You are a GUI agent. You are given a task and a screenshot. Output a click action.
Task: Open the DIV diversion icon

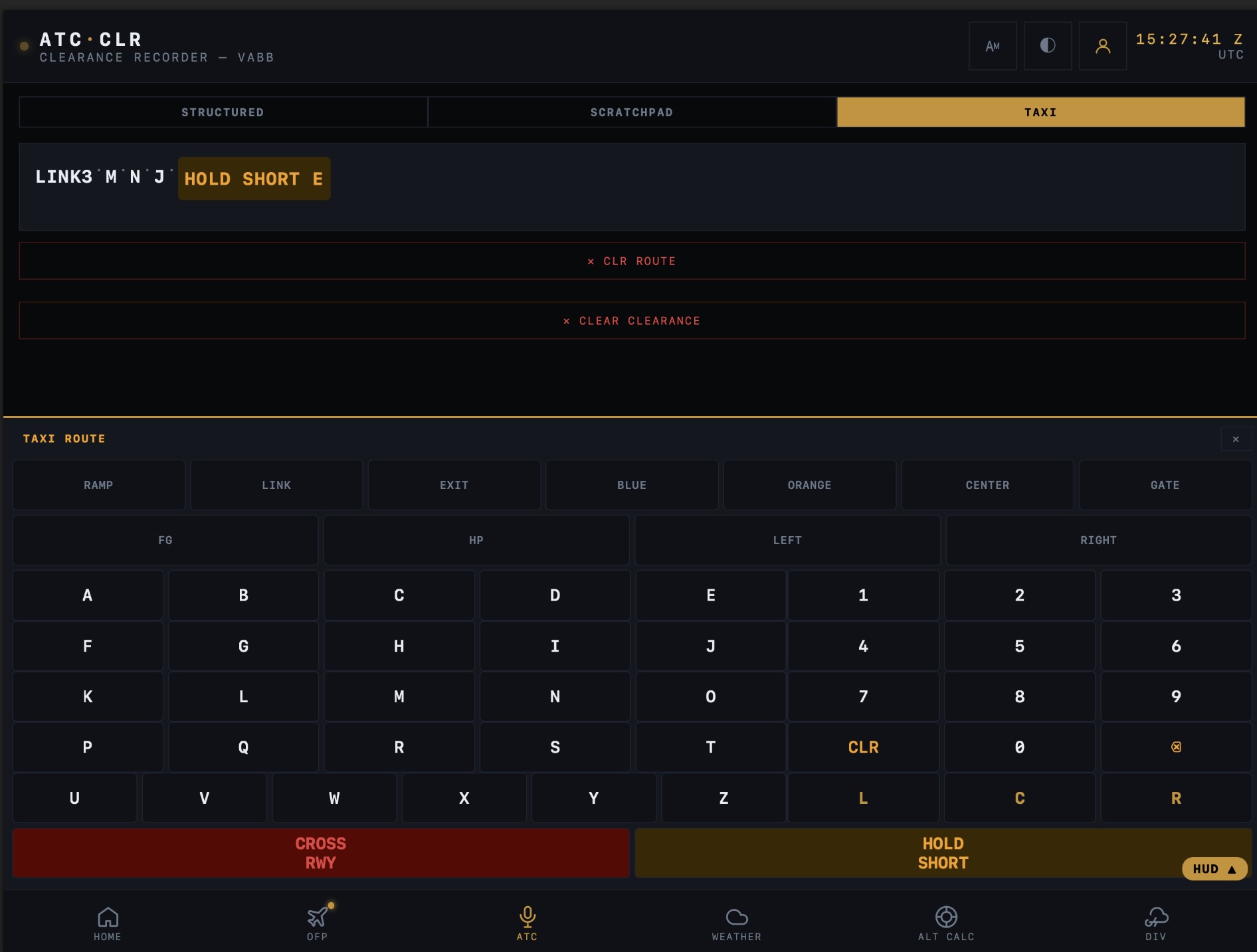1156,923
